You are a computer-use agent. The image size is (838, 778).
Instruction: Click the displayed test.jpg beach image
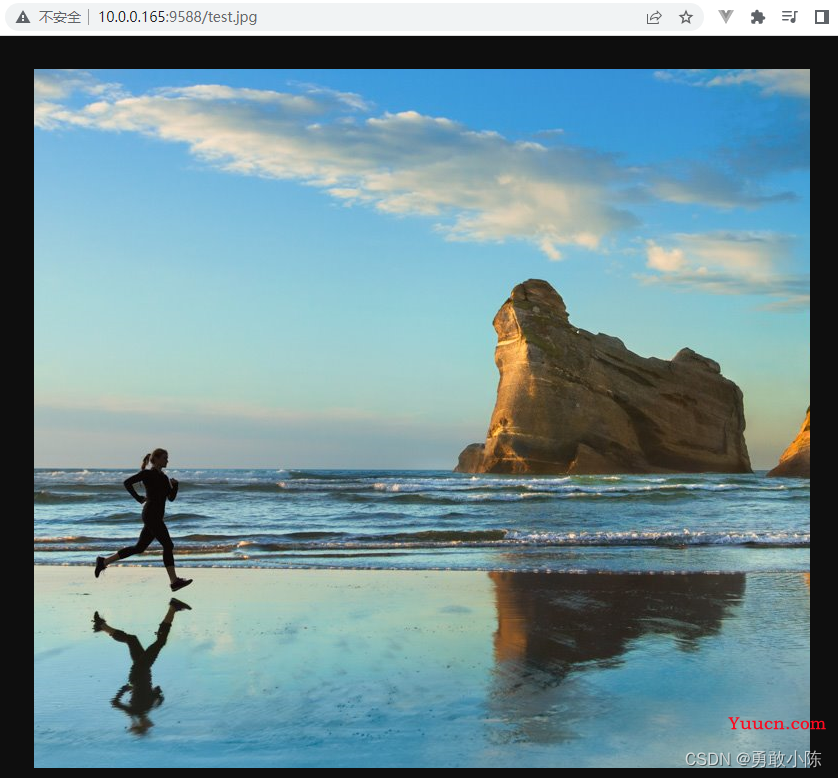[422, 418]
